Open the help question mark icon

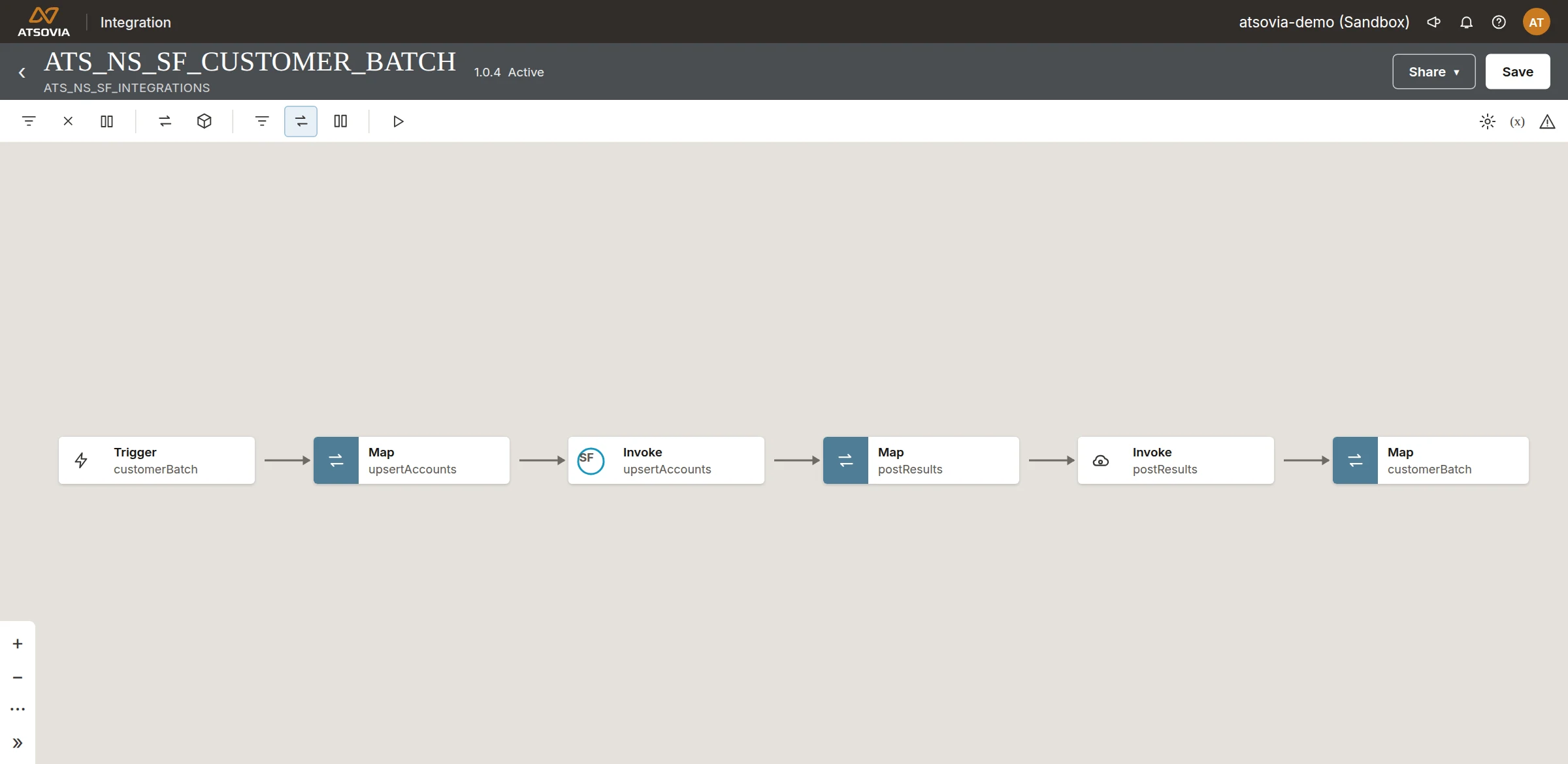pos(1499,22)
